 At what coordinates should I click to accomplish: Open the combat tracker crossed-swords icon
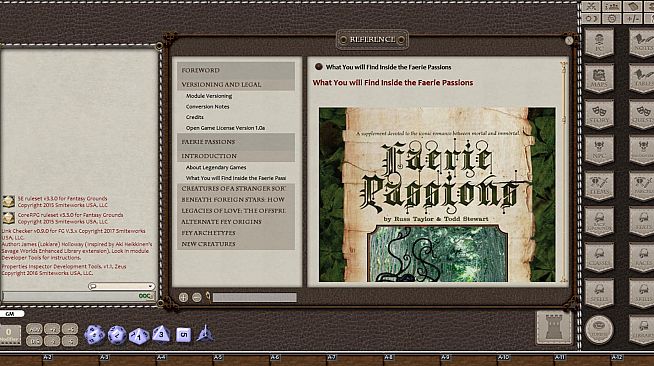tap(591, 6)
